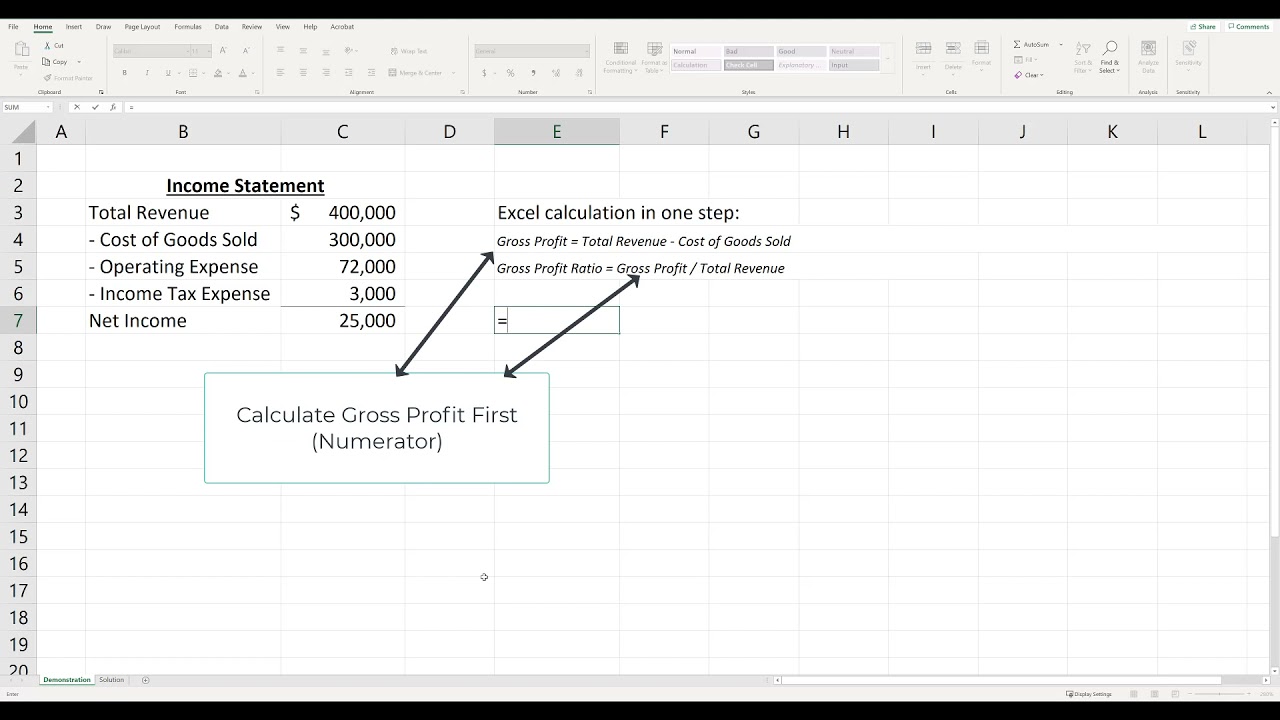Screen dimensions: 1280x720
Task: Open the Conditional Formatting menu
Action: 620,58
